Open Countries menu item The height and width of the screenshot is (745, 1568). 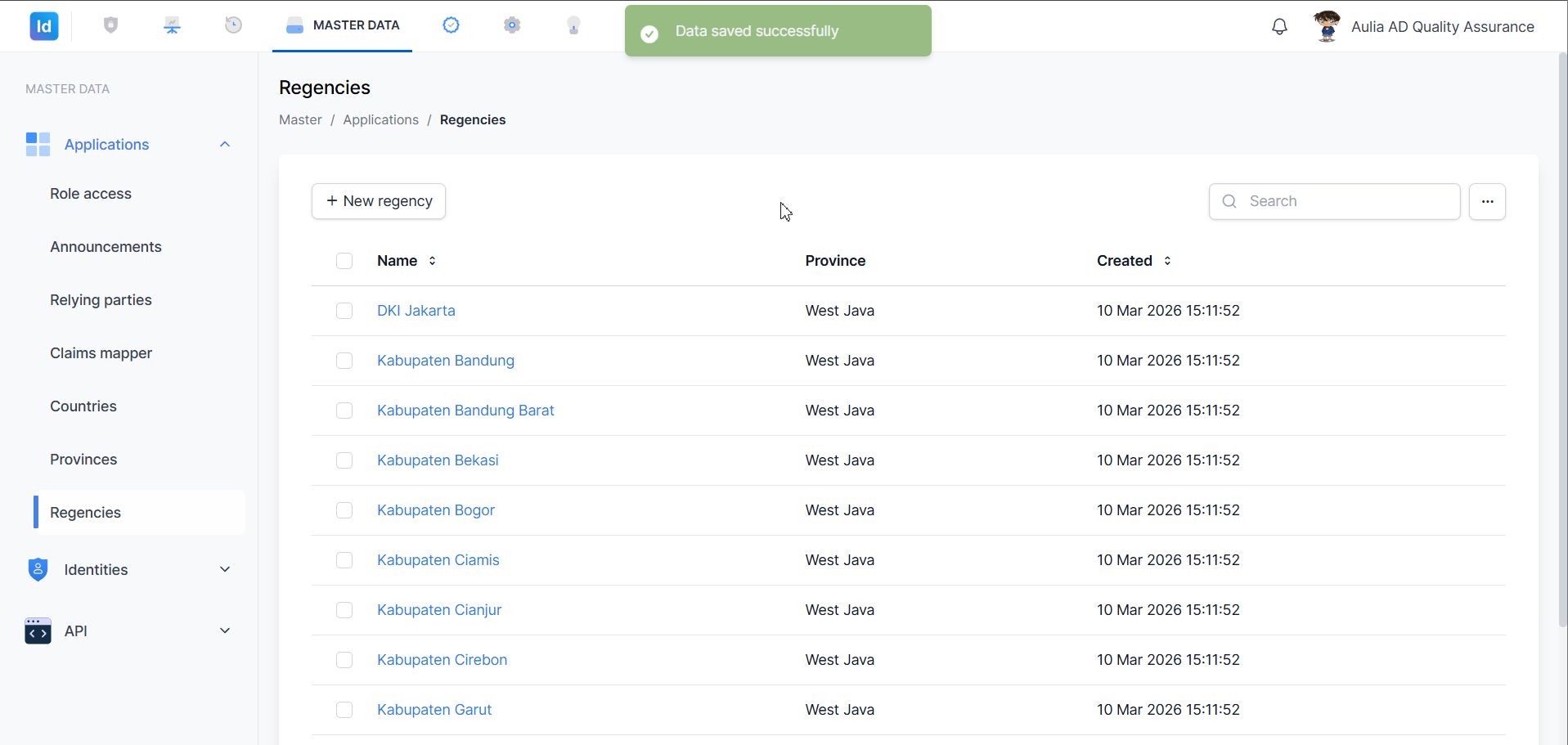pyautogui.click(x=83, y=406)
